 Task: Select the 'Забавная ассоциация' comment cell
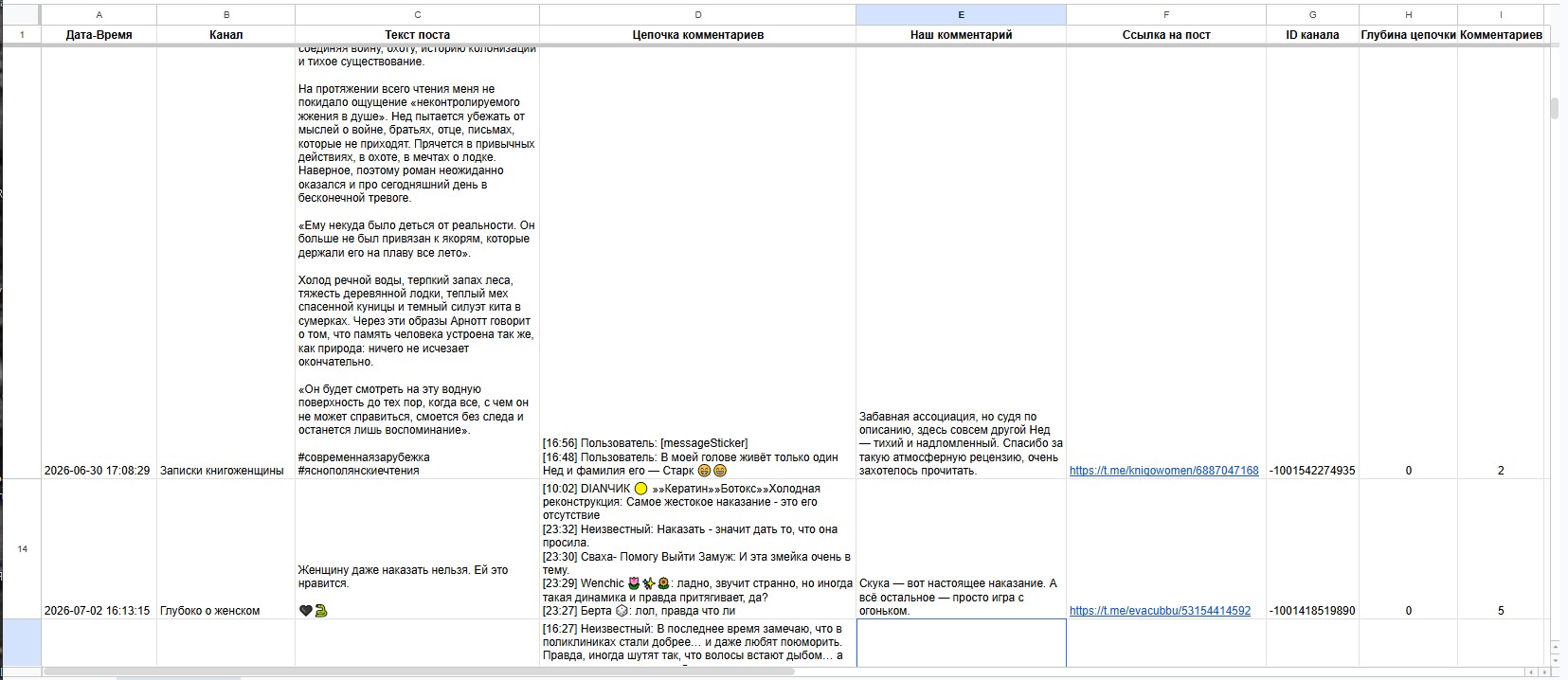[x=962, y=263]
